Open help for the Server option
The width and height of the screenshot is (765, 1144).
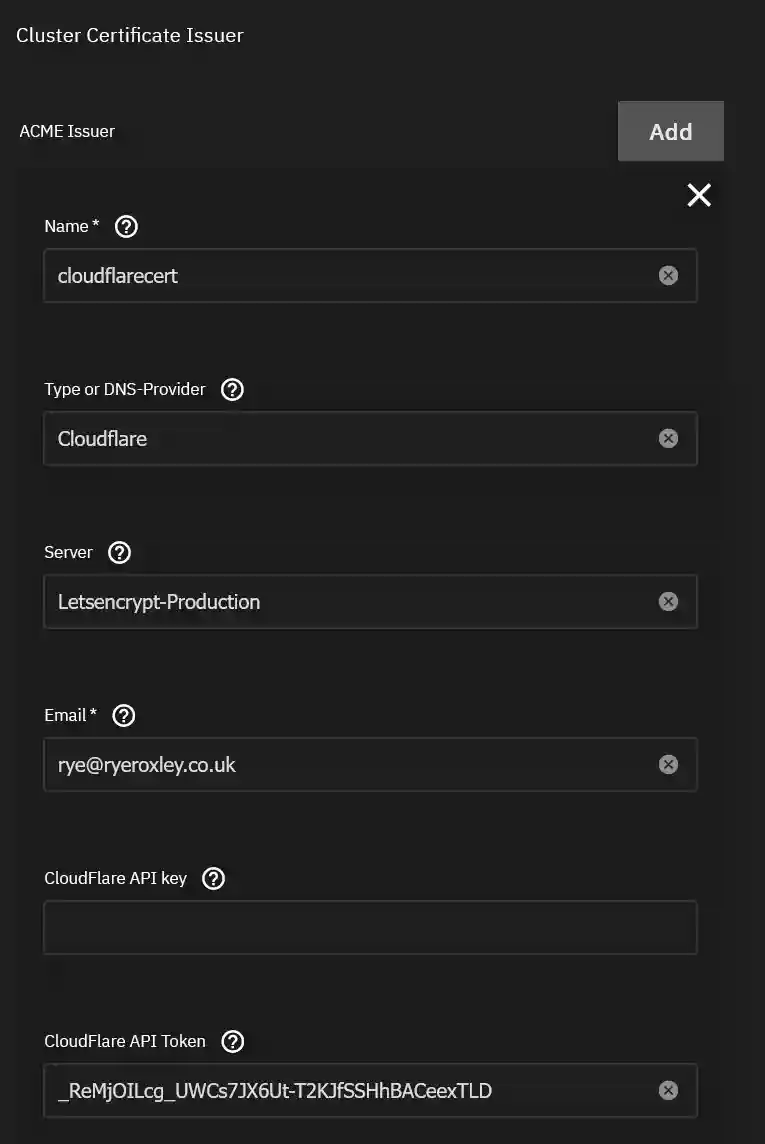118,552
